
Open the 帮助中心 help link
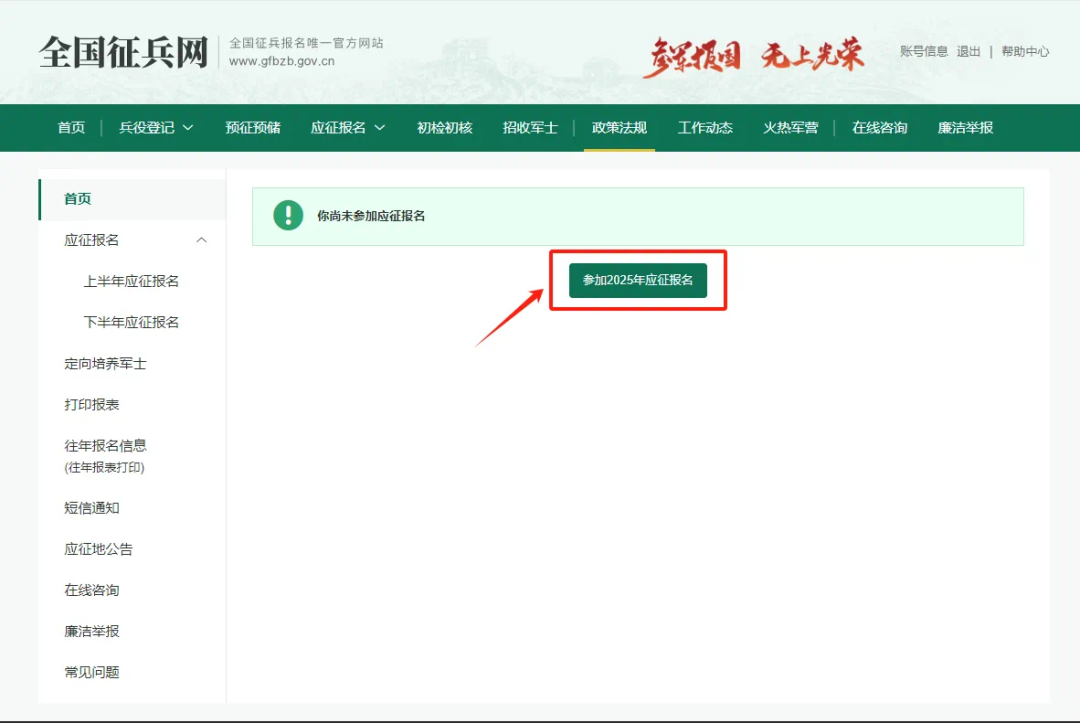1022,50
